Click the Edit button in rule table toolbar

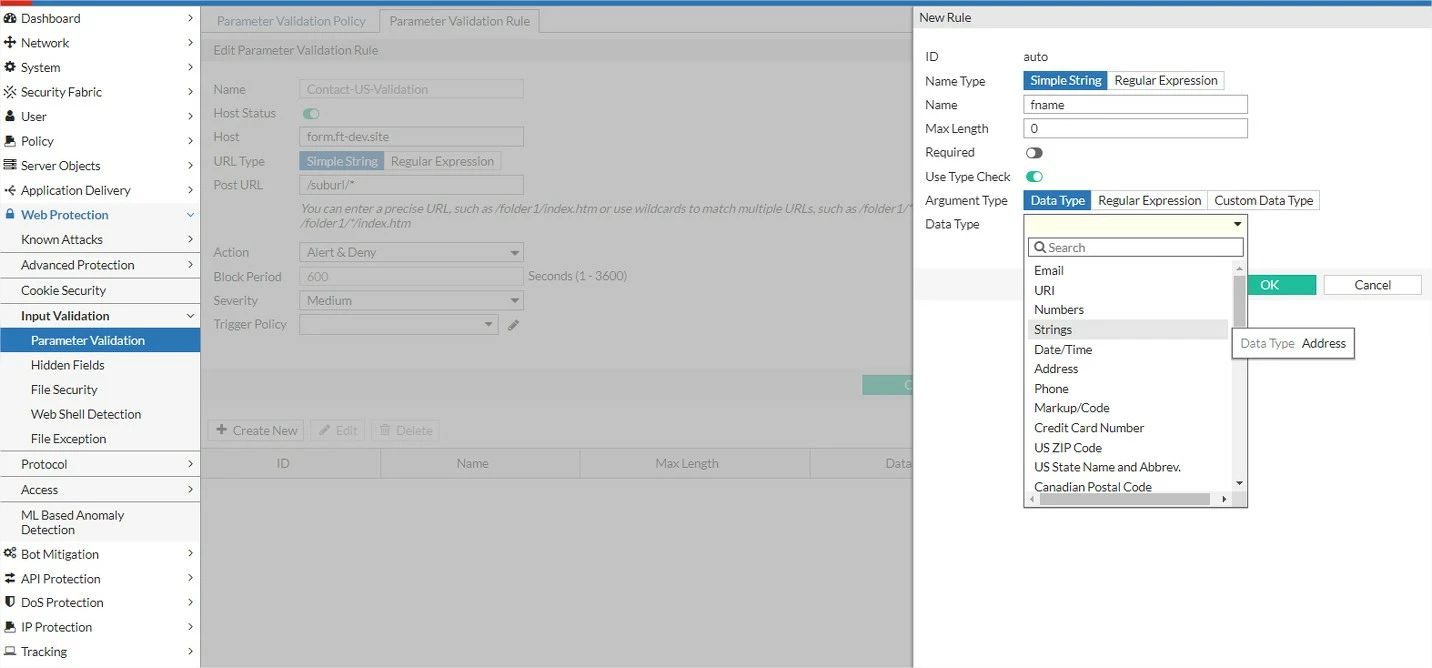tap(337, 430)
